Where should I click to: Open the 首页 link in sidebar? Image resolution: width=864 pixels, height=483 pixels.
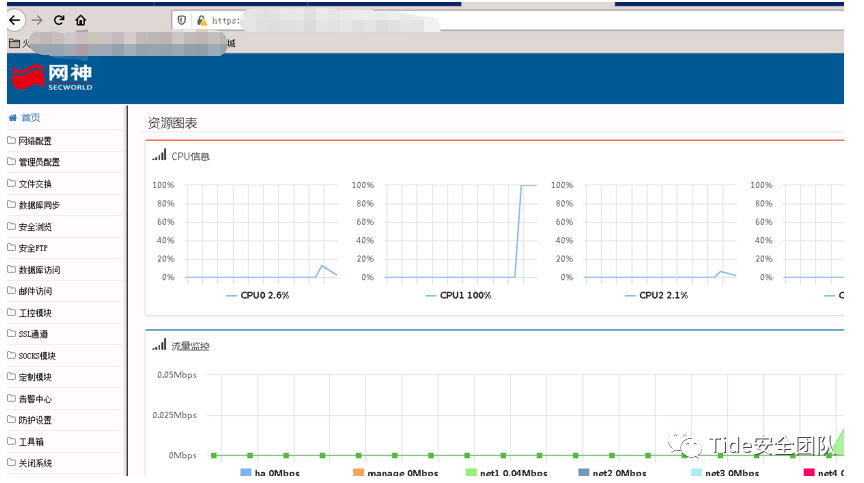pyautogui.click(x=30, y=118)
